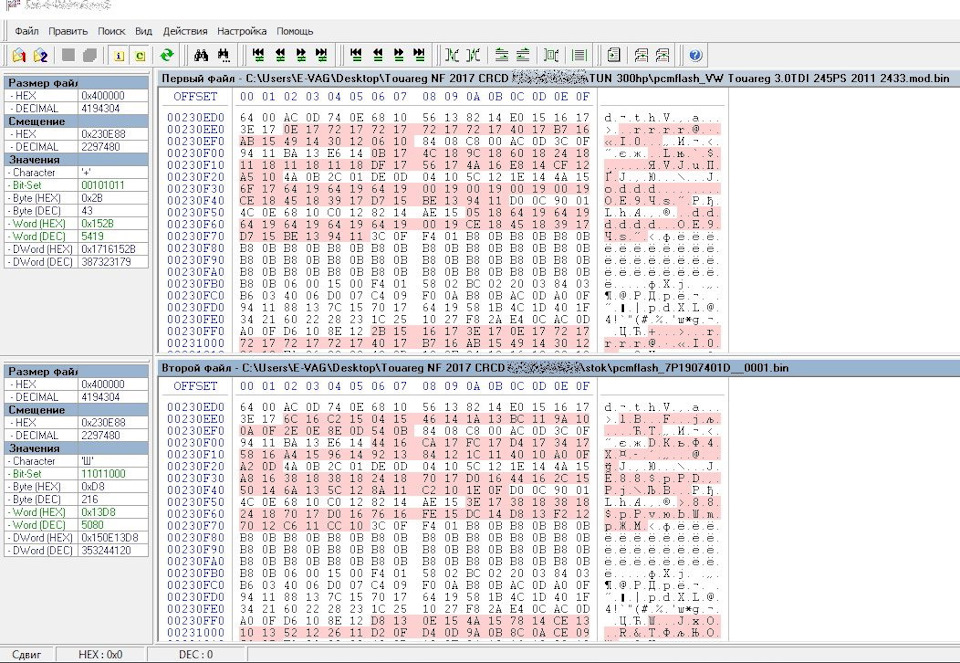960x663 pixels.
Task: Click the green copy-lines-right icon
Action: 523,55
